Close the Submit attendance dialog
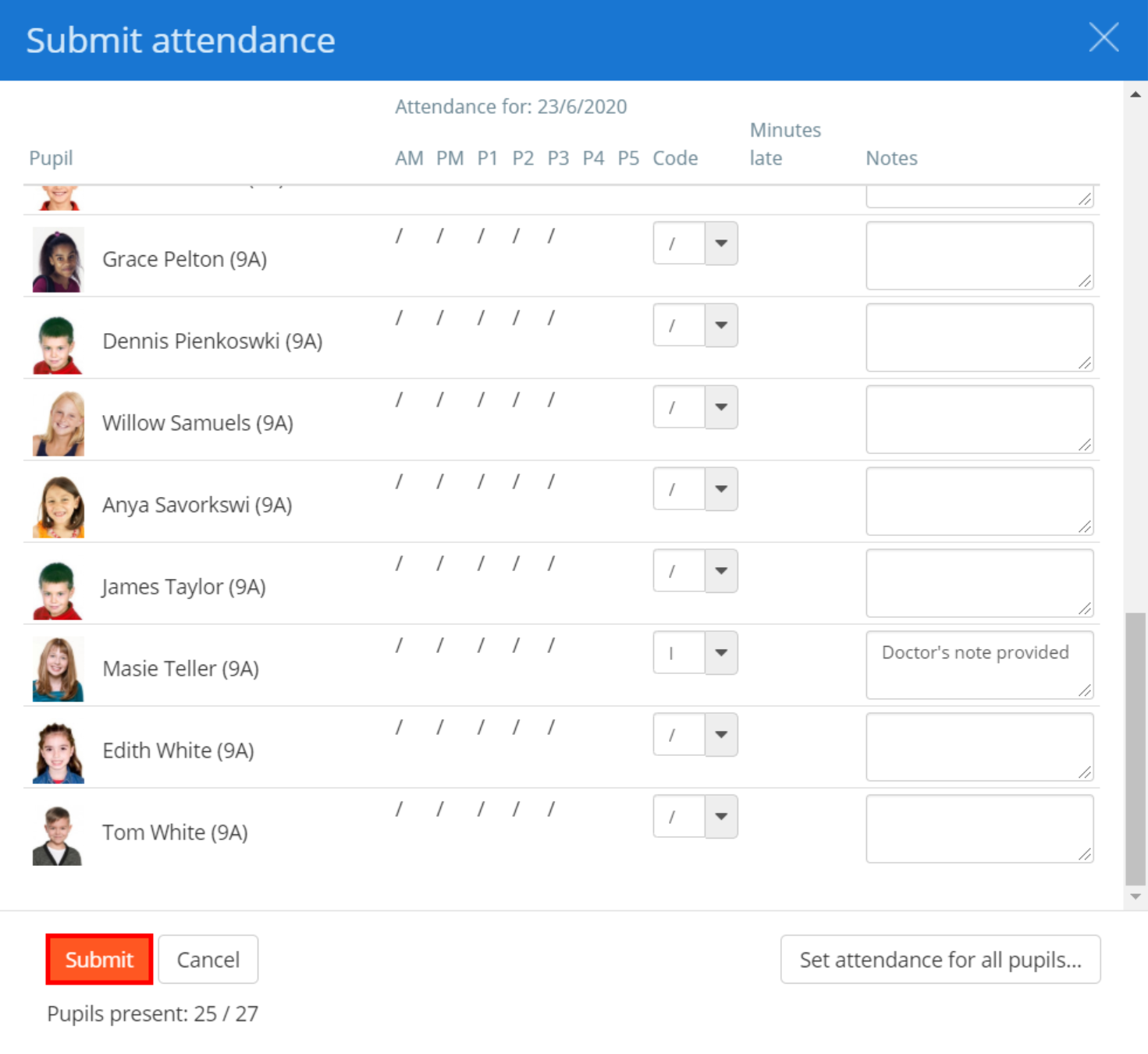Screen dimensions: 1148x1054 pyautogui.click(x=1103, y=38)
